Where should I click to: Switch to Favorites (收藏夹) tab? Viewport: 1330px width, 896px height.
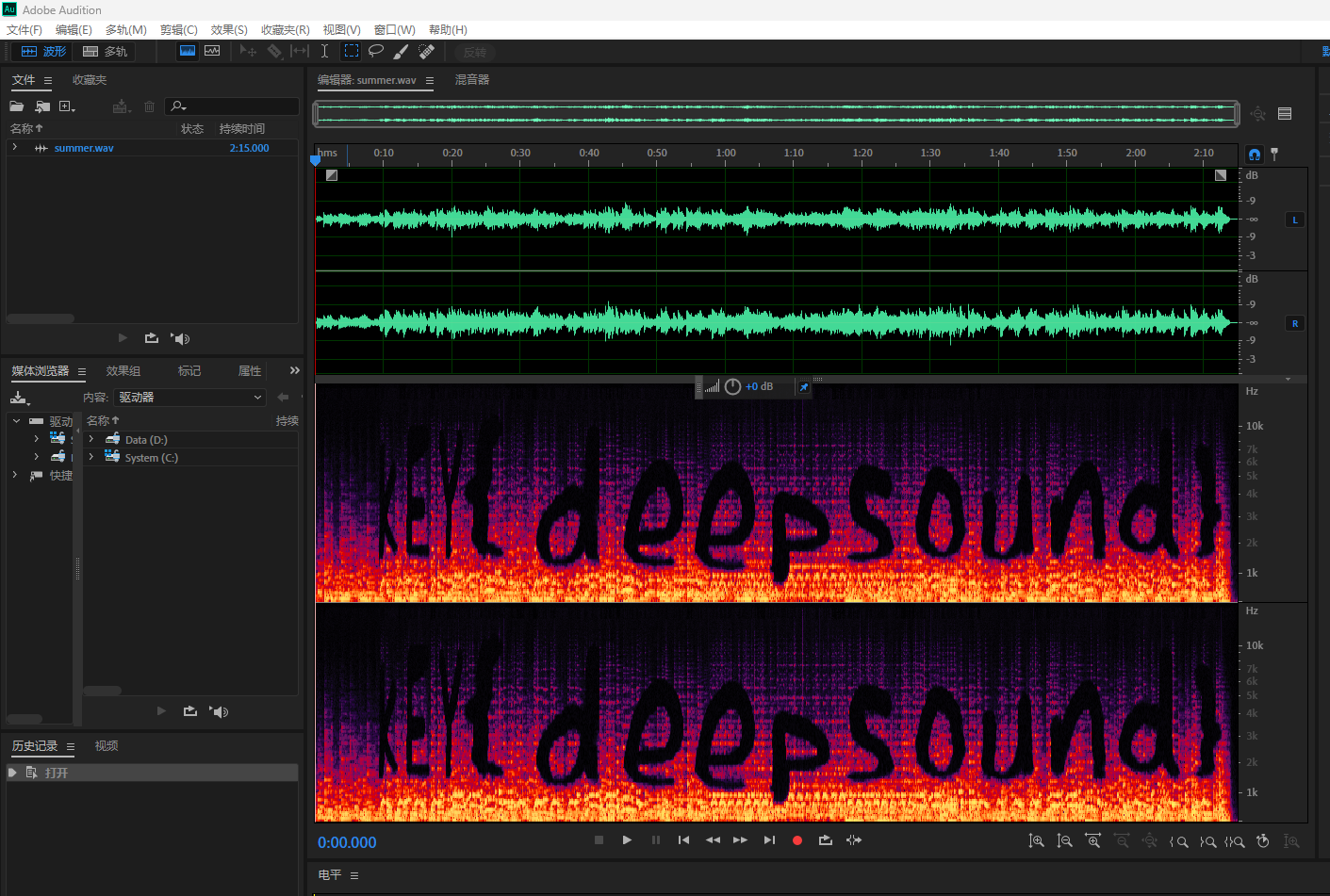click(90, 80)
